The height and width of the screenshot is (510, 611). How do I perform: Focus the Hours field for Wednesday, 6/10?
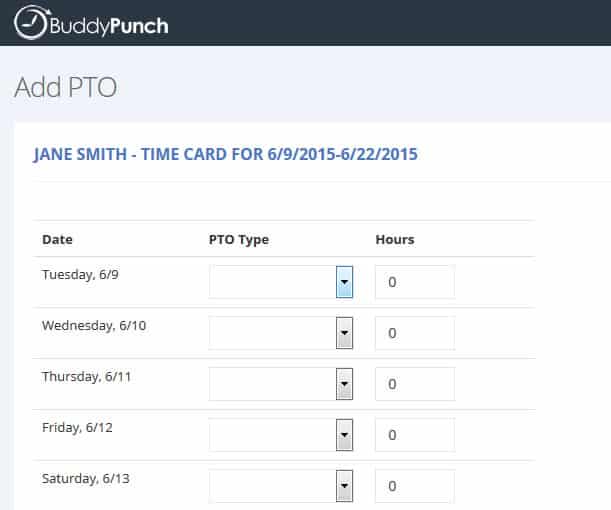point(415,333)
